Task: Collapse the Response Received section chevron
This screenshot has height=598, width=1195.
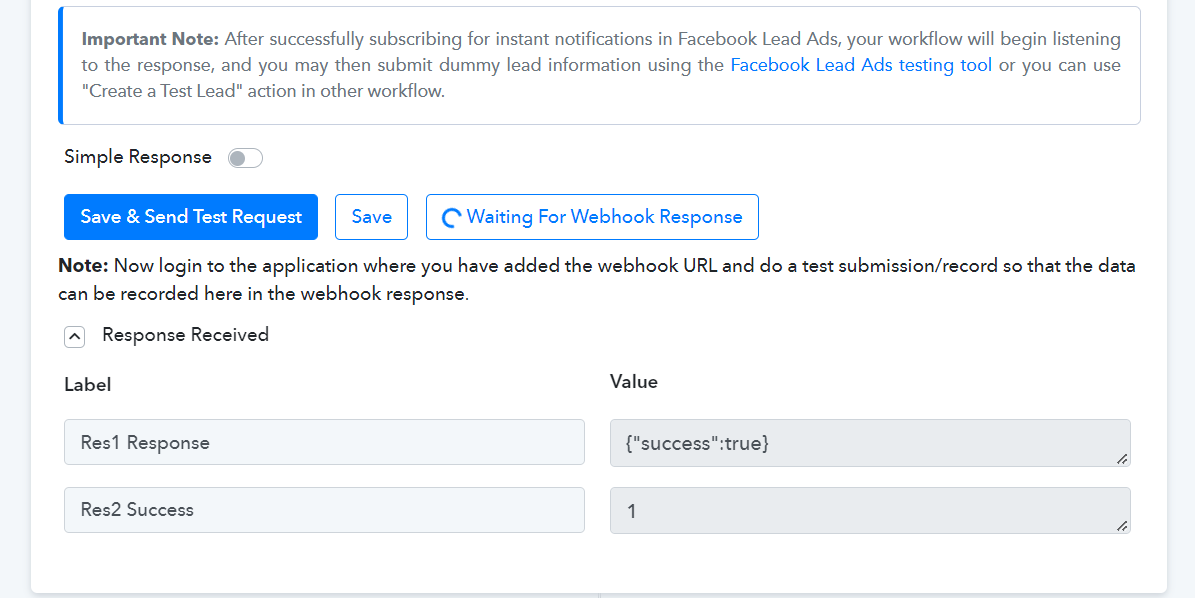Action: pos(75,336)
